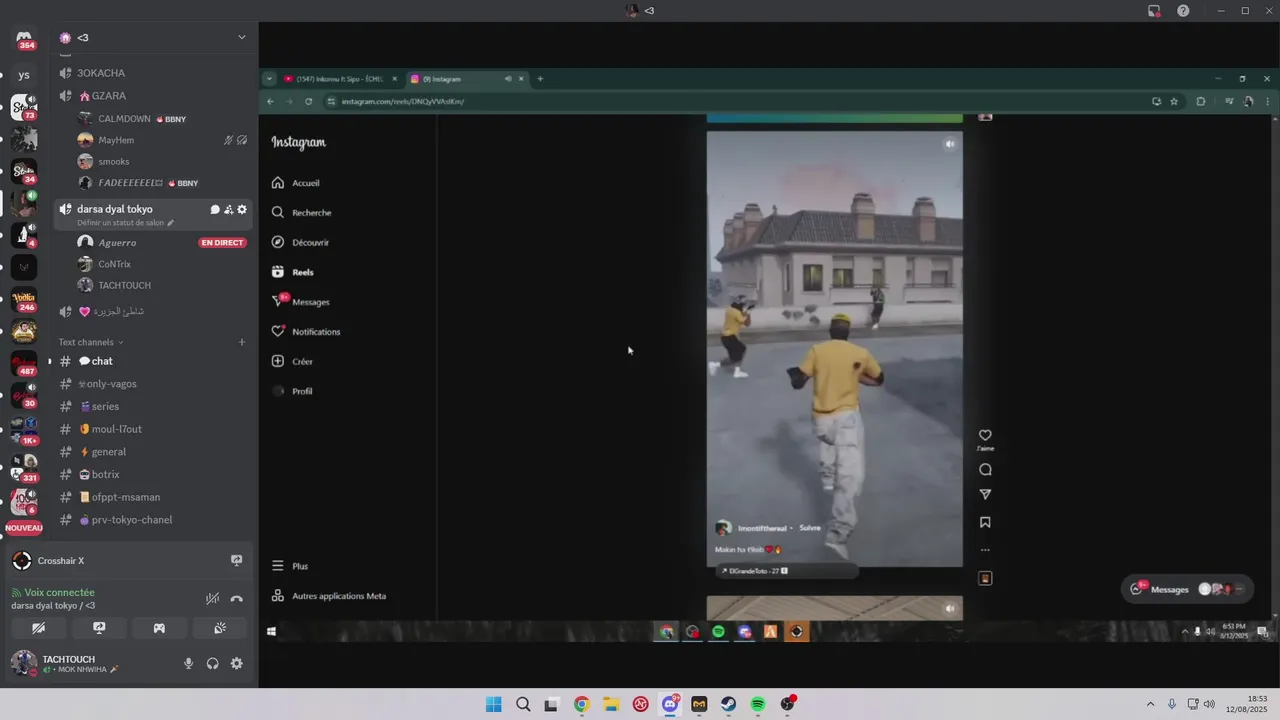
Task: Switch to the YouTube tab in streamed Chrome
Action: (x=340, y=79)
